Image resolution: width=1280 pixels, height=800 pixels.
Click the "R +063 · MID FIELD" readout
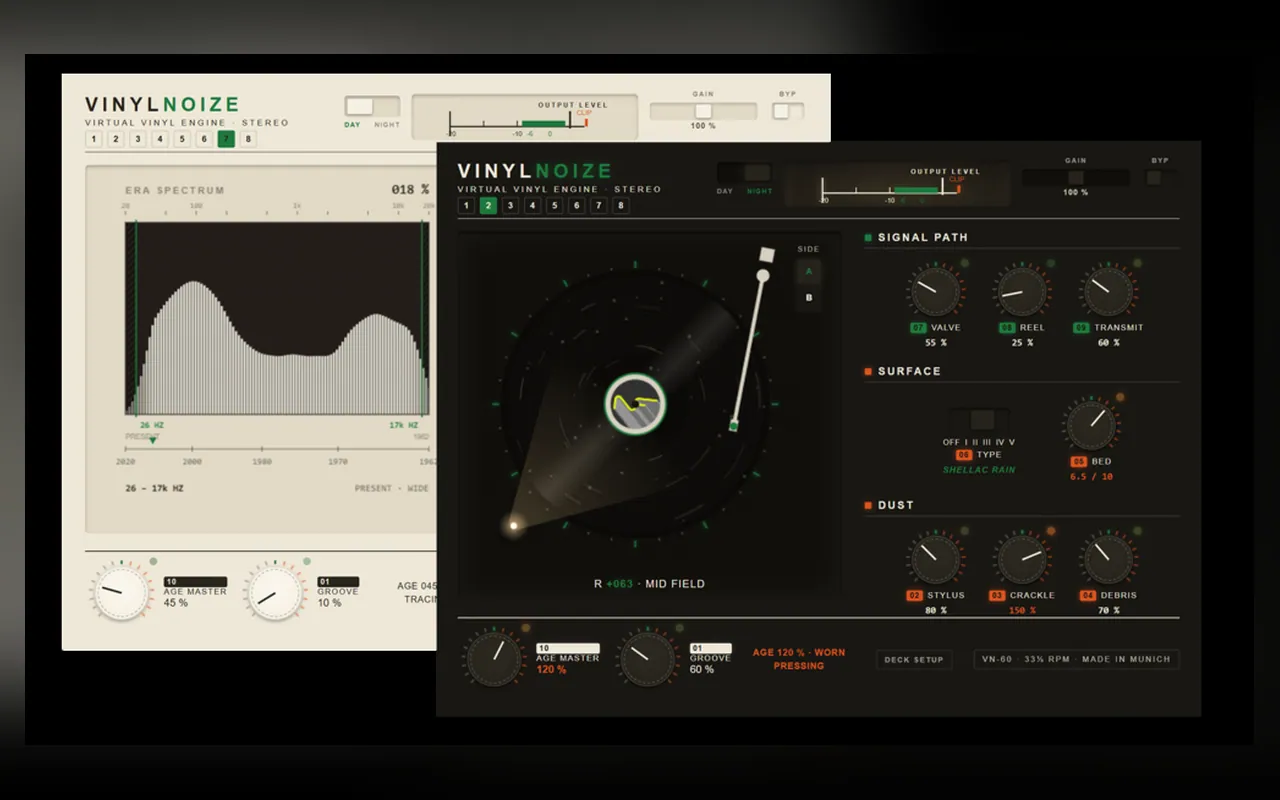pyautogui.click(x=649, y=584)
